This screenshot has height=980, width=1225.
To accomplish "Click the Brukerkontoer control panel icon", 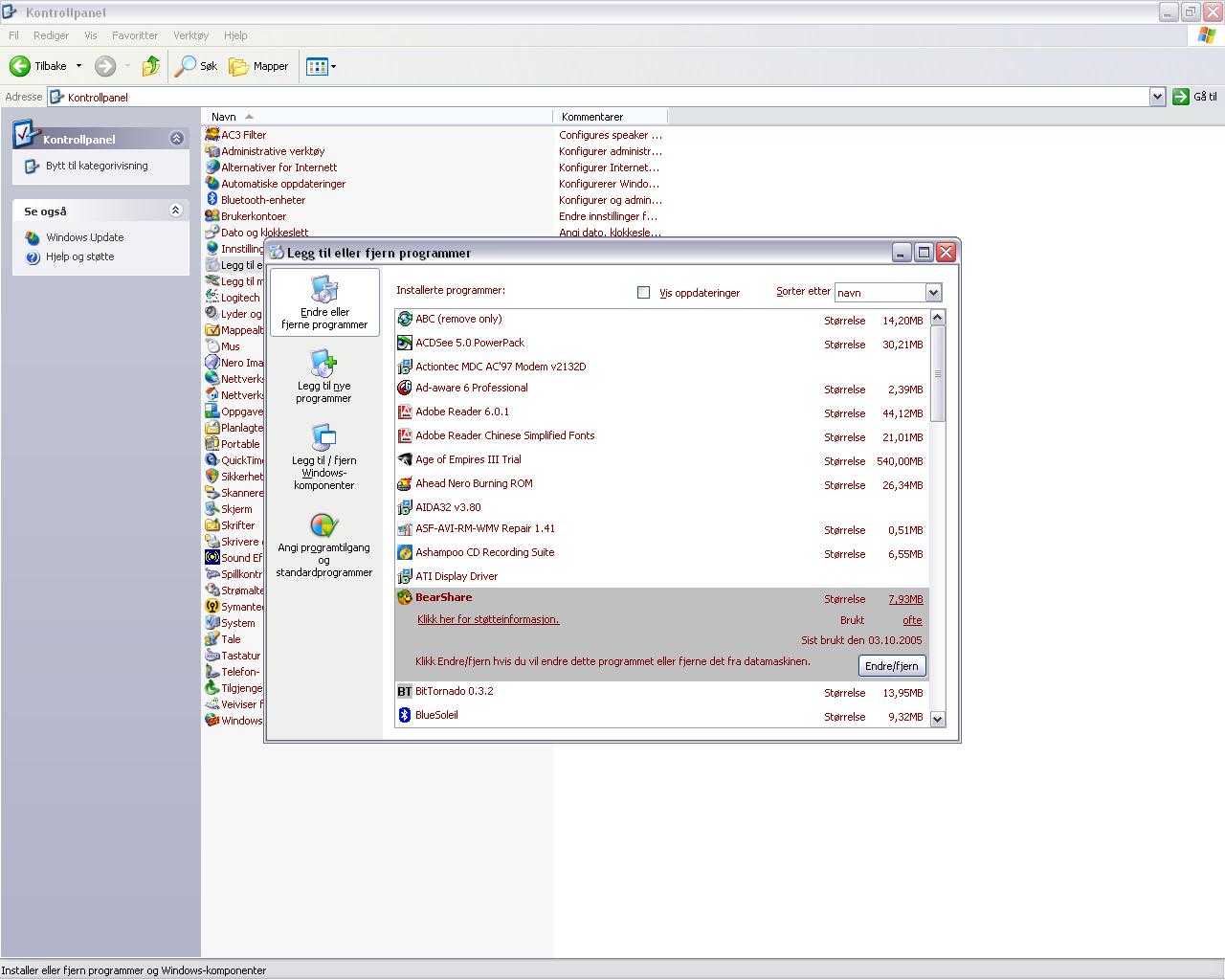I will coord(212,216).
